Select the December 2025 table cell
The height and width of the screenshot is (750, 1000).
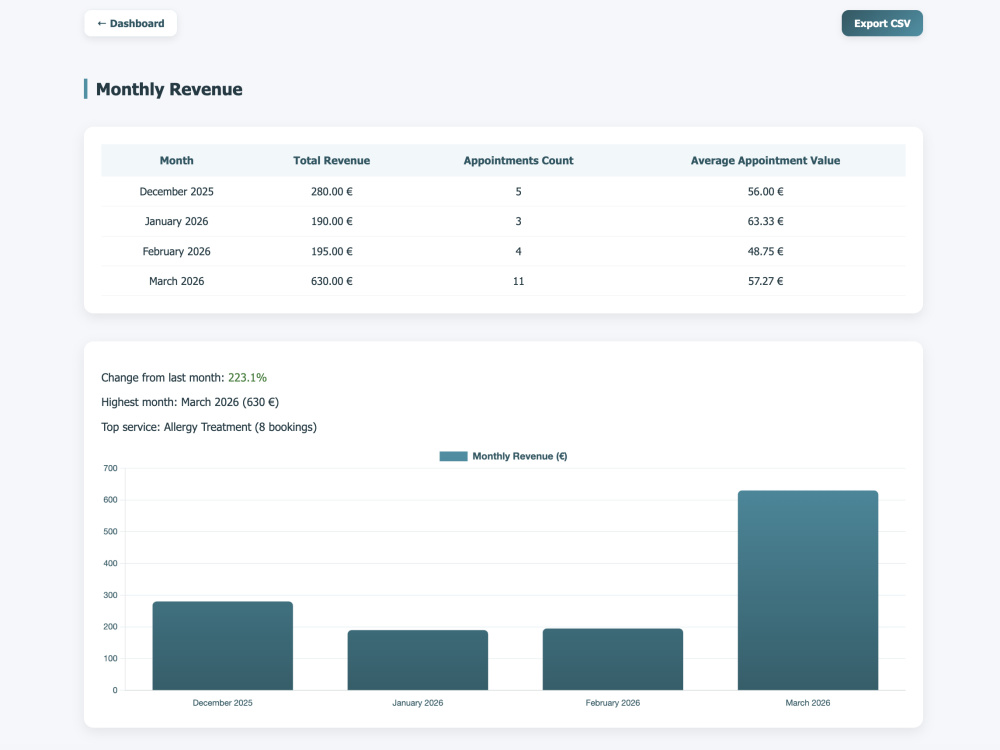pos(177,191)
